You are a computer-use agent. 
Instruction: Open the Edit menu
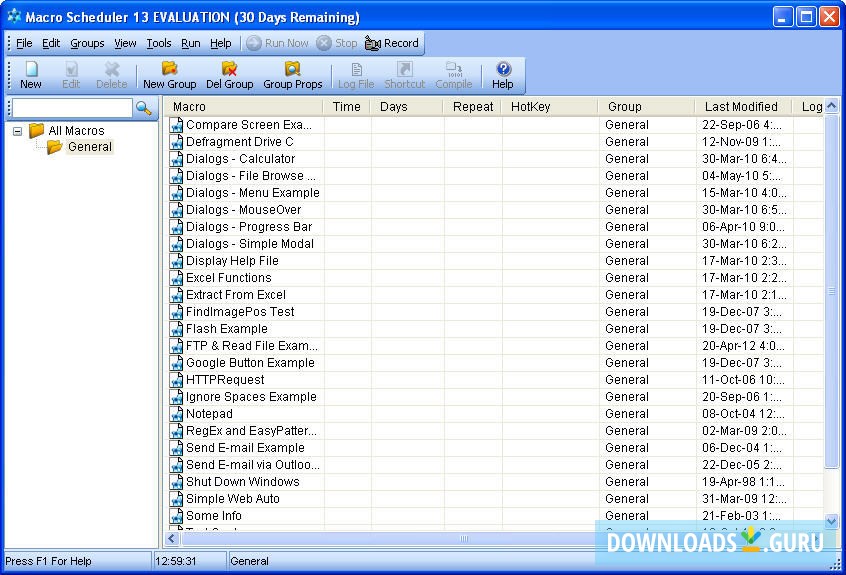point(51,43)
